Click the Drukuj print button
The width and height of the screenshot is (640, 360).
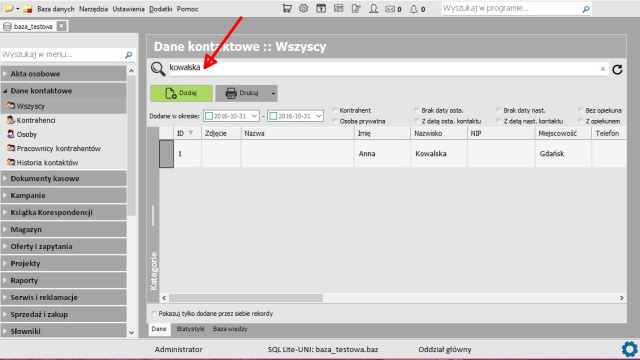pyautogui.click(x=242, y=93)
